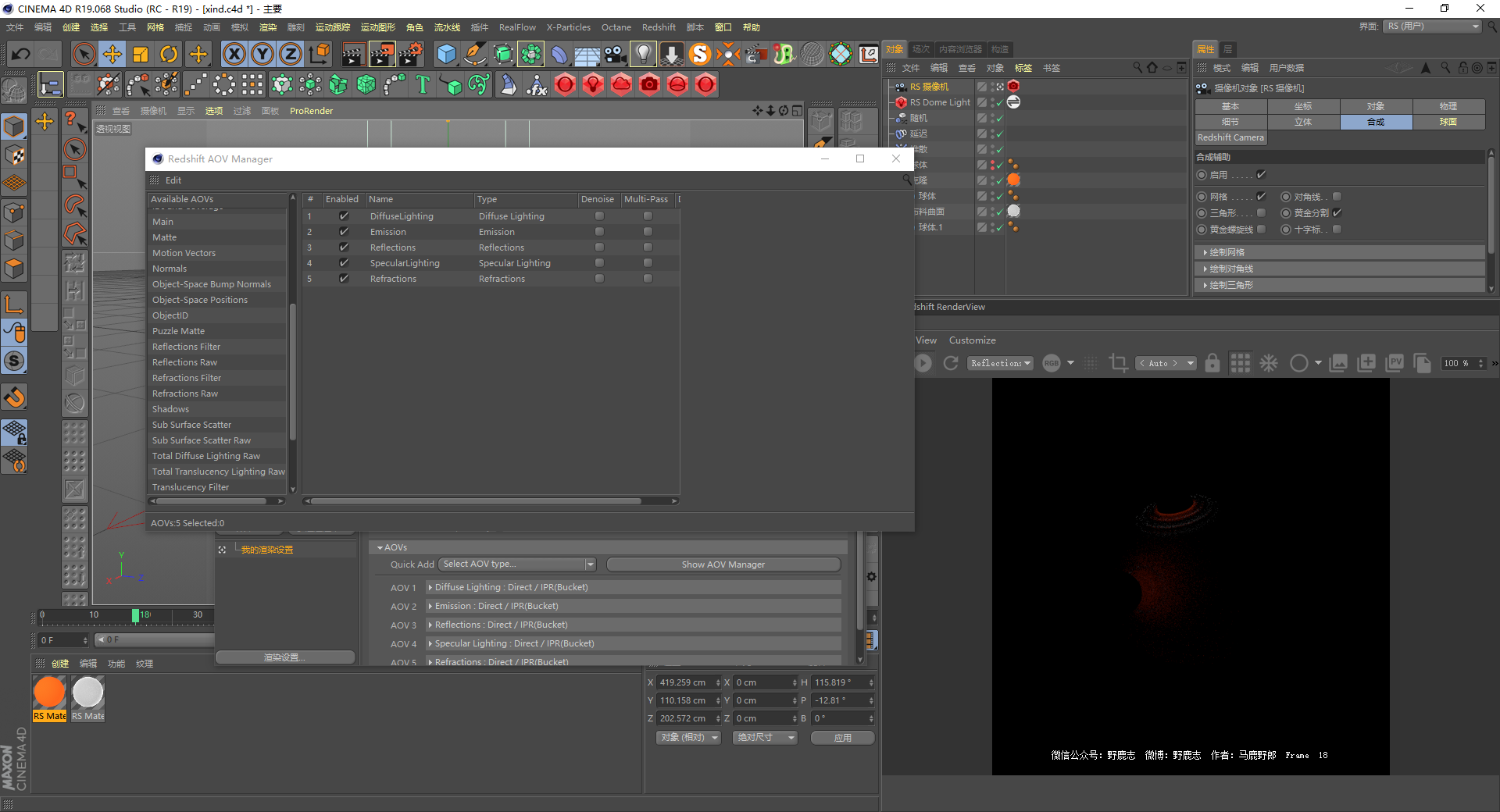The width and height of the screenshot is (1500, 812).
Task: Click the orange S plugin icon
Action: click(700, 54)
